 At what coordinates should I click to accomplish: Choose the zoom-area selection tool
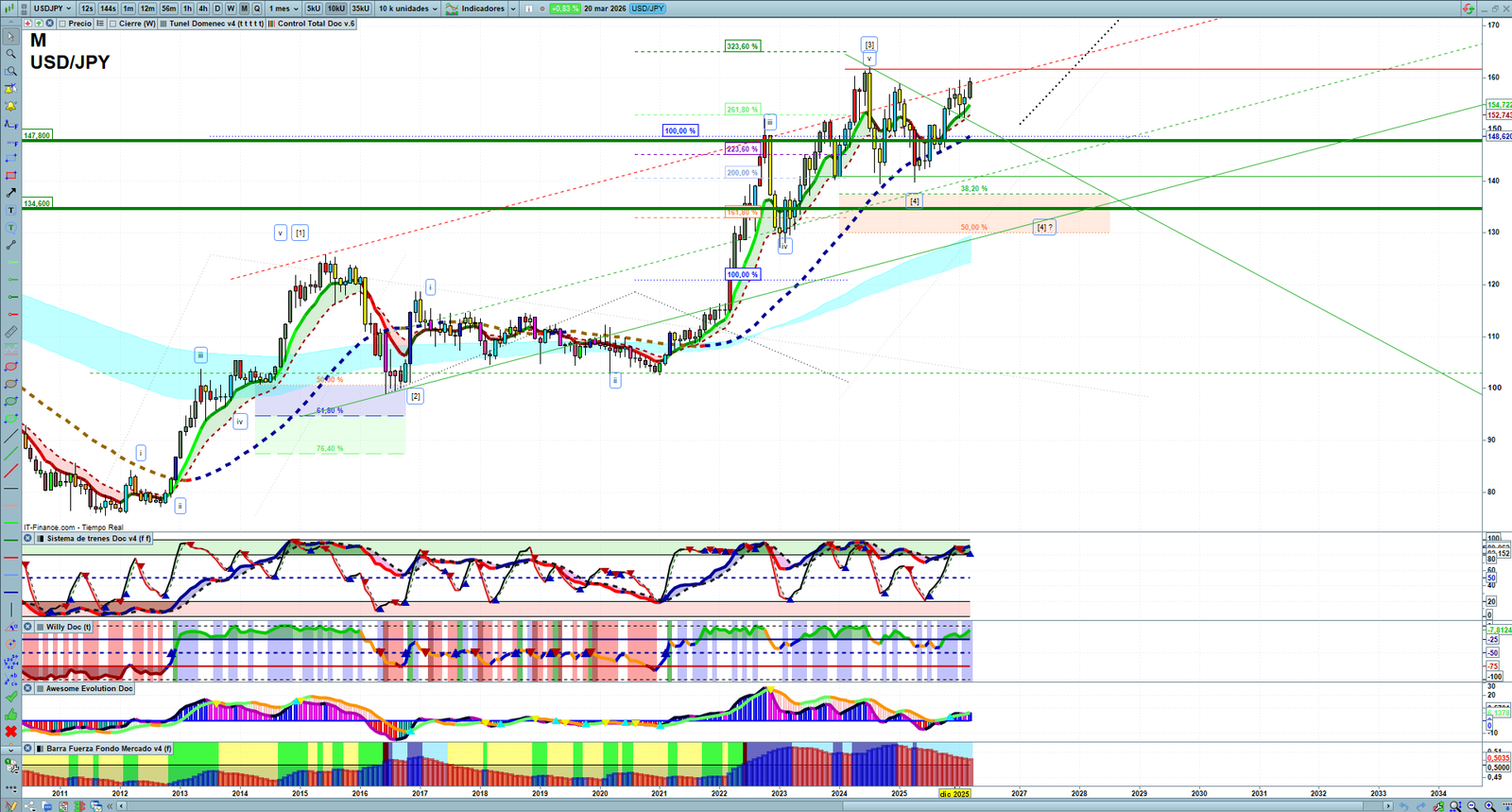[x=10, y=71]
